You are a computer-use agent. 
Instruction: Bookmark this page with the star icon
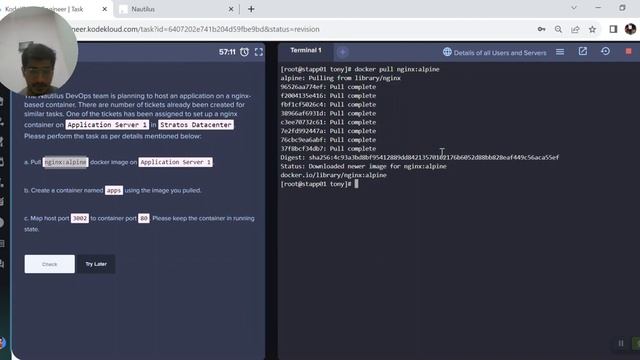tap(592, 29)
